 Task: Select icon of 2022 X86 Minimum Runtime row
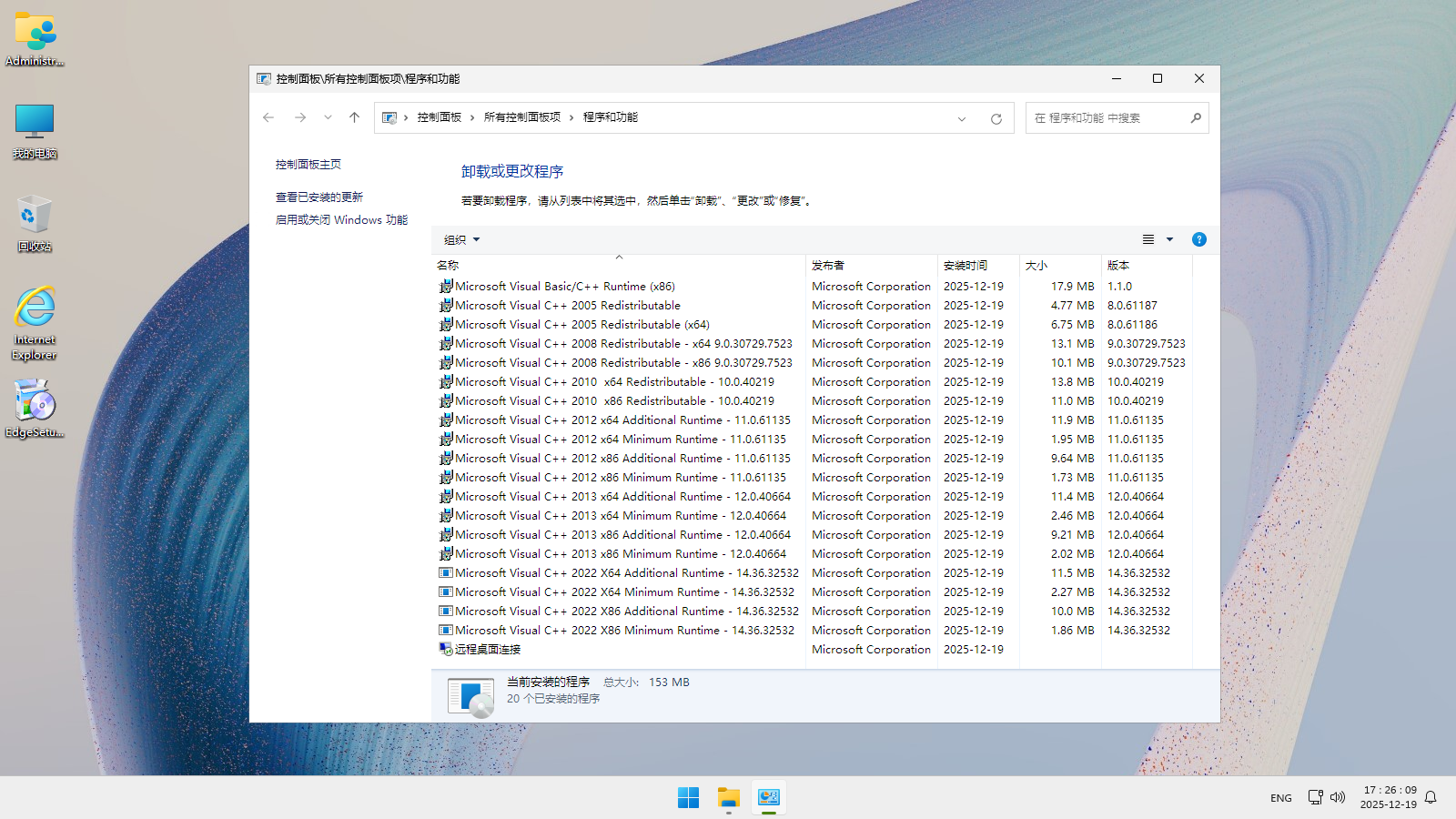446,630
